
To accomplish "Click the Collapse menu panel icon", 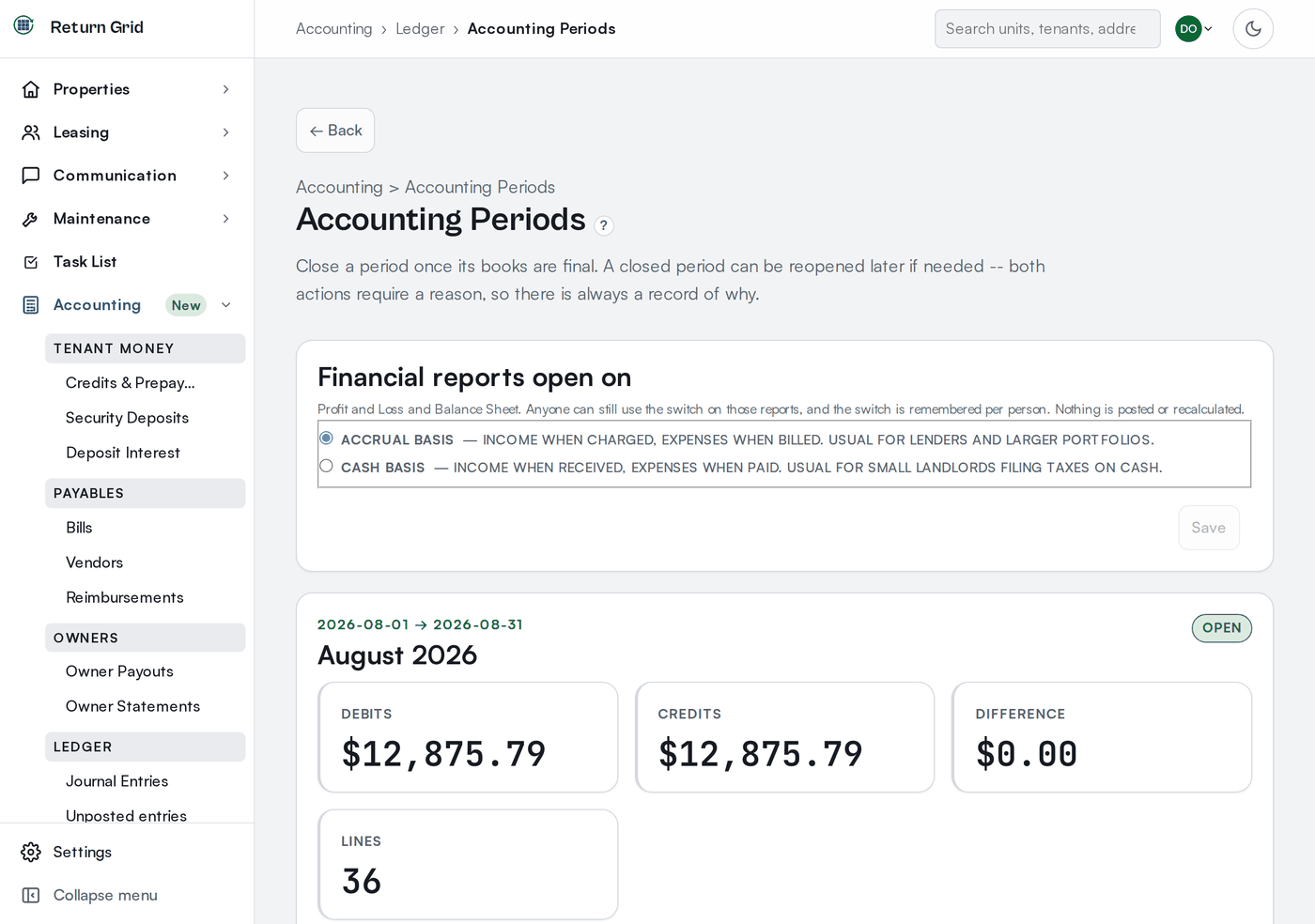I will (x=31, y=895).
